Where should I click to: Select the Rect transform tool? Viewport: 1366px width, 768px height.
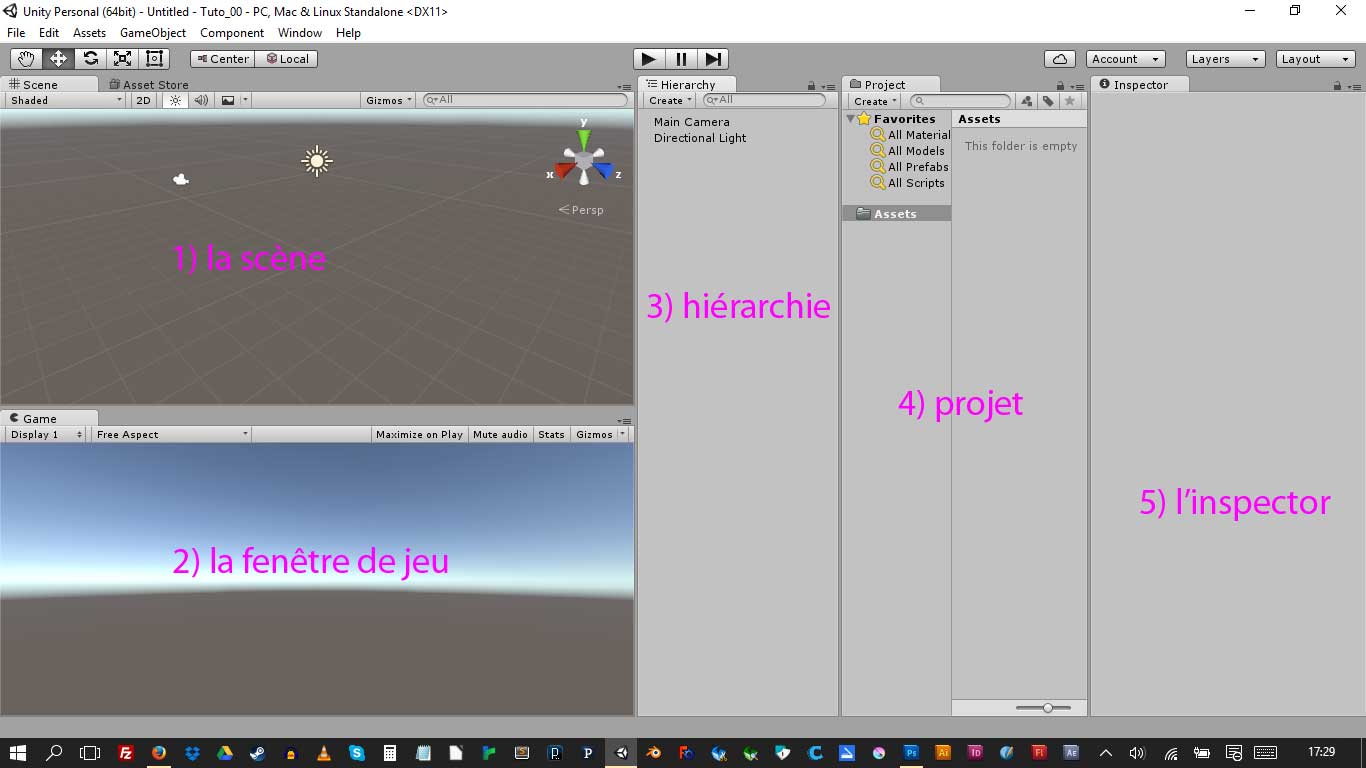(x=154, y=59)
